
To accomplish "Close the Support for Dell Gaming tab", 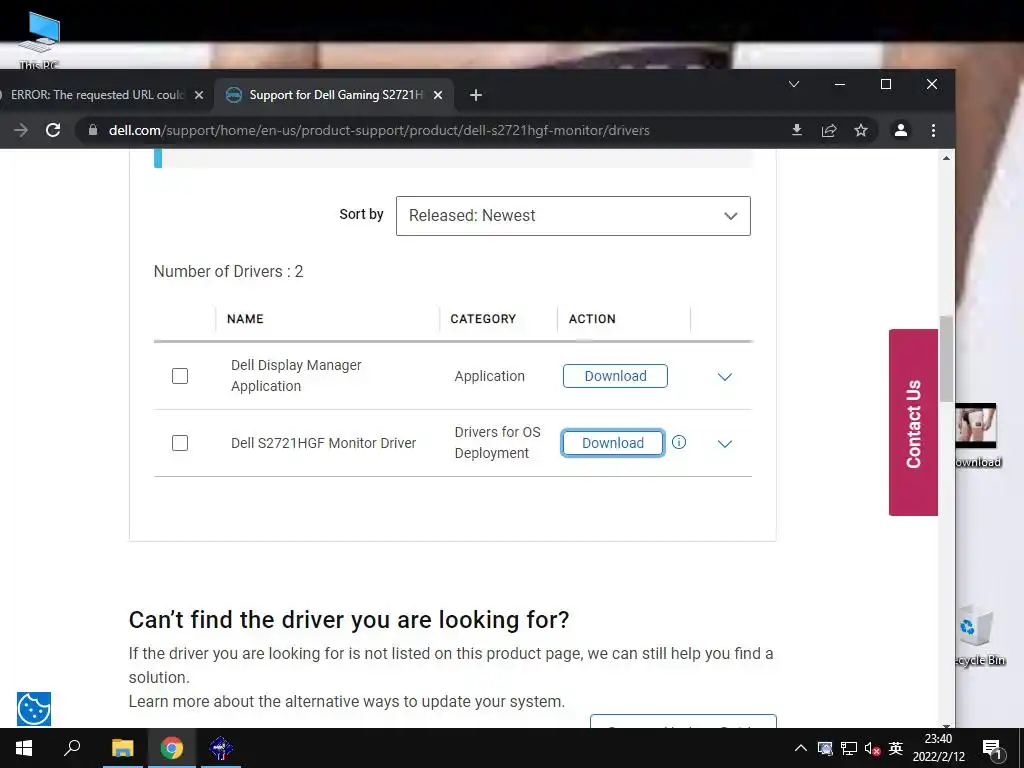I will pyautogui.click(x=438, y=95).
